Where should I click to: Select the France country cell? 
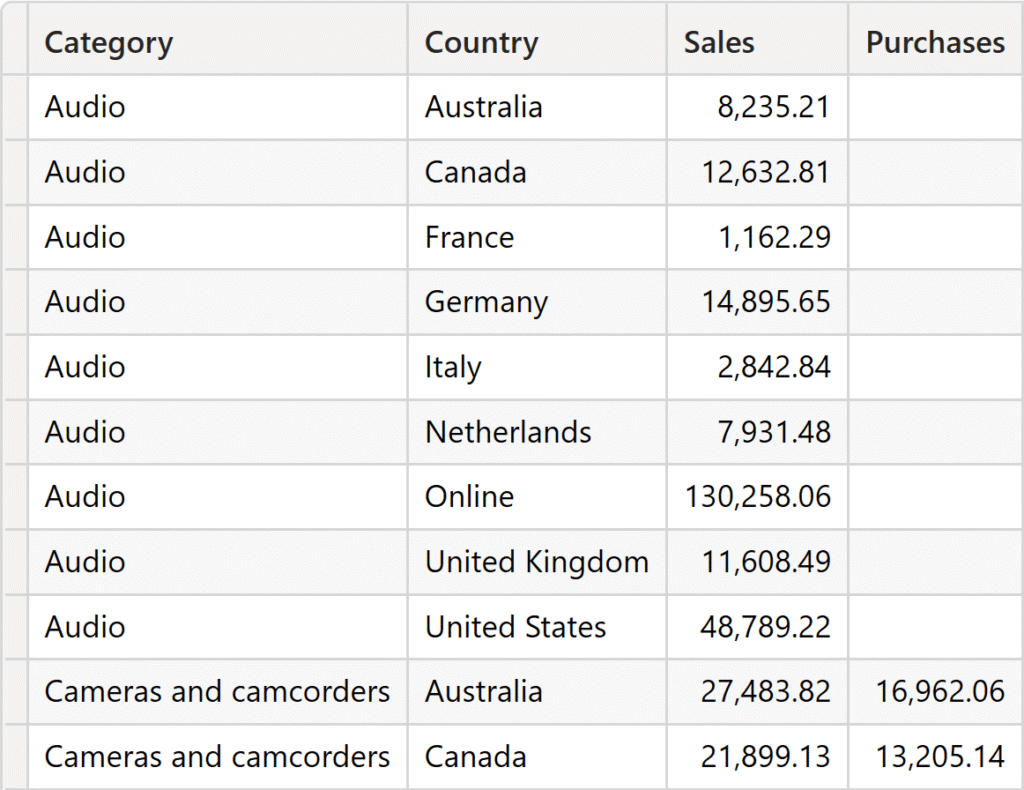(469, 237)
